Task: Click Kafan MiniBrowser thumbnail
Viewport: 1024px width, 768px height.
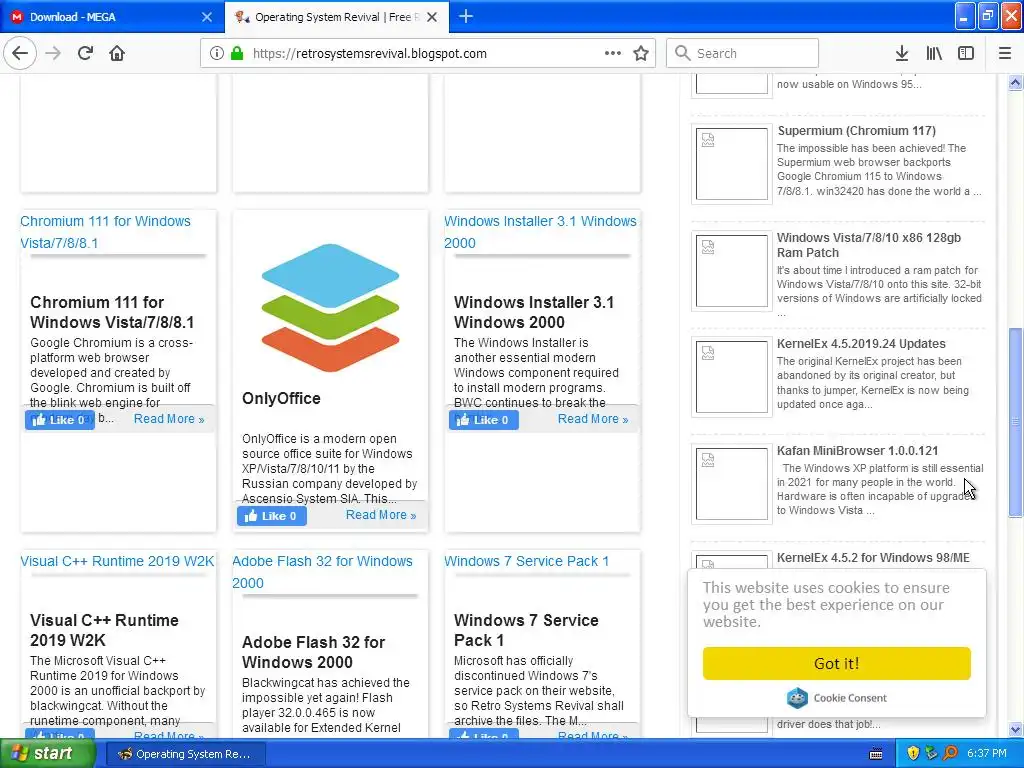Action: coord(731,484)
